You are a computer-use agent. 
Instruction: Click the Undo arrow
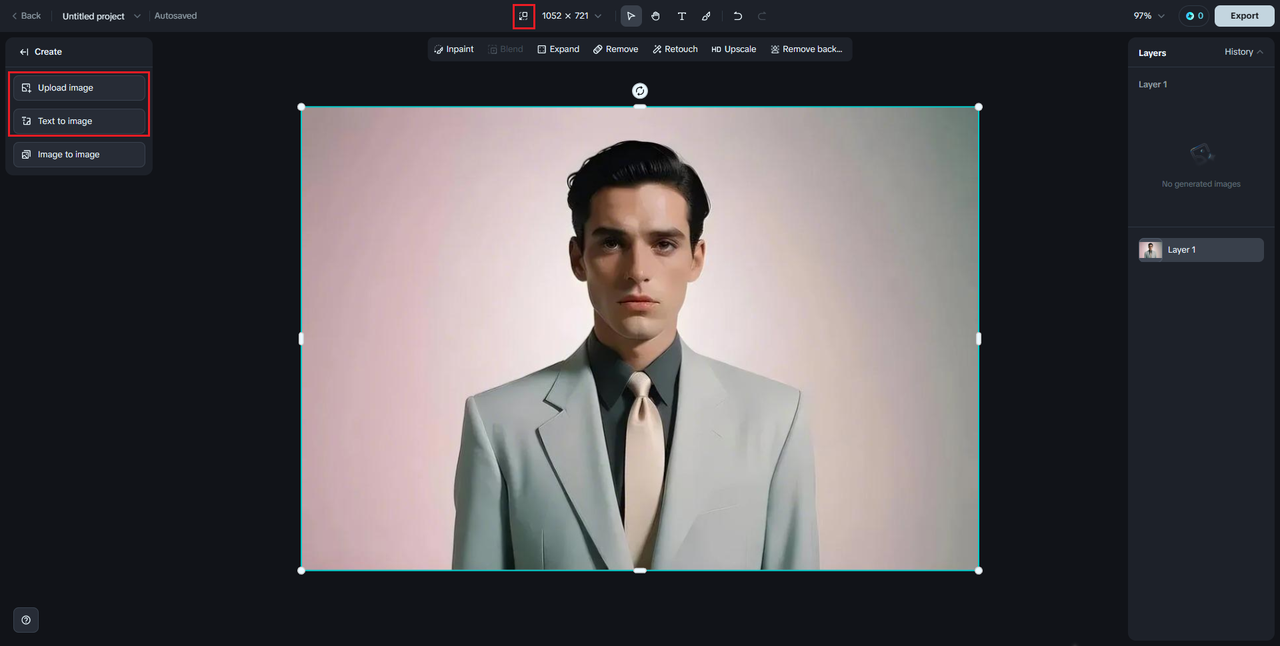pos(737,16)
